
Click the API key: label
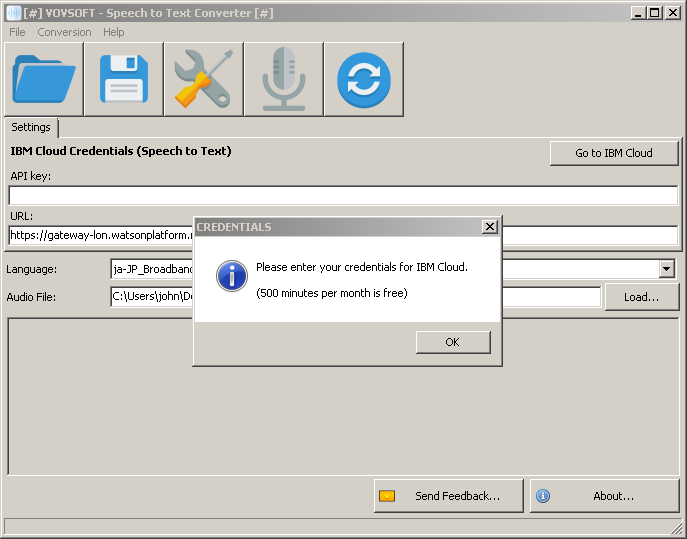(x=31, y=176)
